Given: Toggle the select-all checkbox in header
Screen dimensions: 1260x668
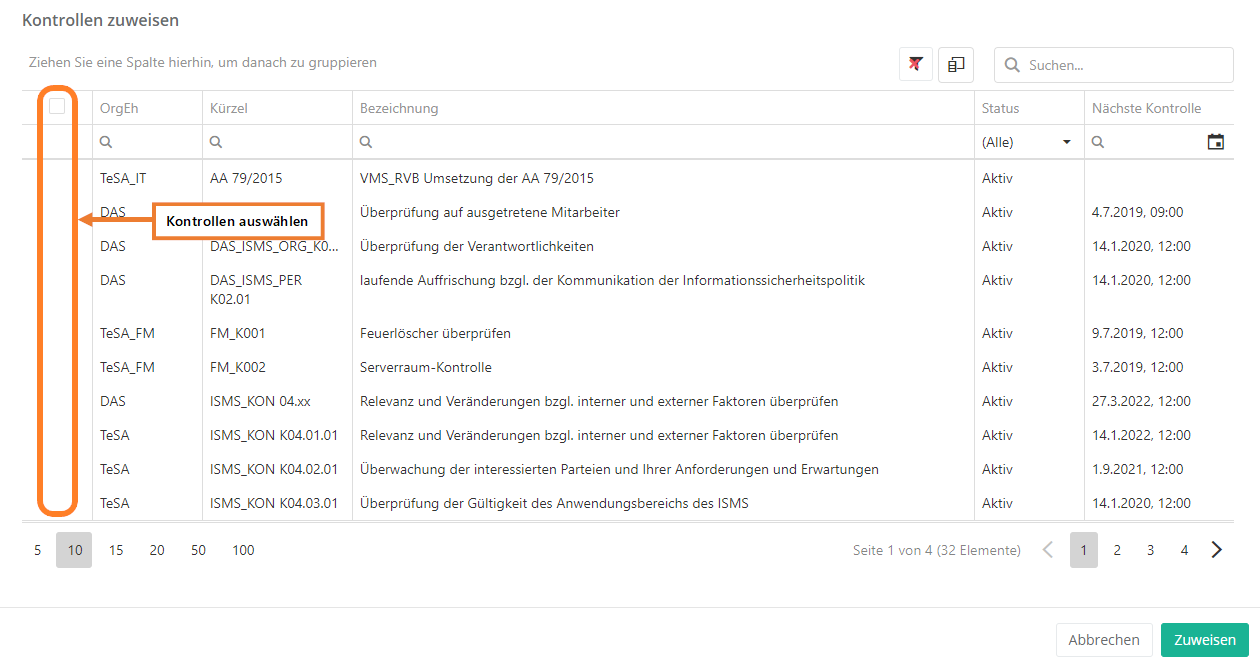Looking at the screenshot, I should tap(57, 106).
